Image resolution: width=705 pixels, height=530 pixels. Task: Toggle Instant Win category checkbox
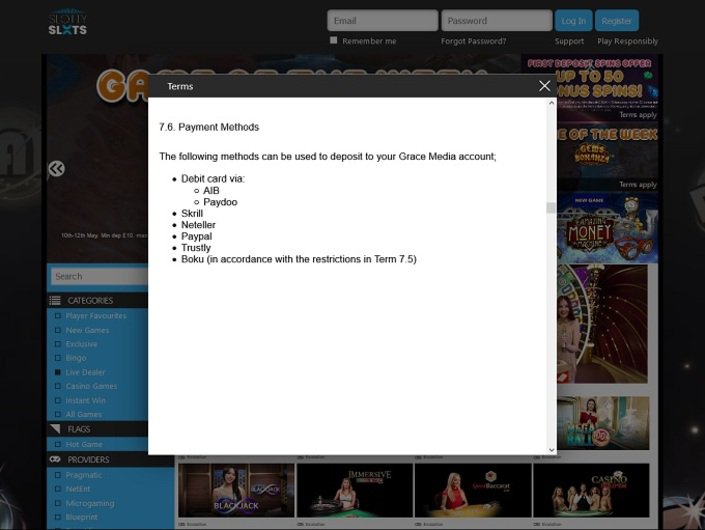coord(58,400)
